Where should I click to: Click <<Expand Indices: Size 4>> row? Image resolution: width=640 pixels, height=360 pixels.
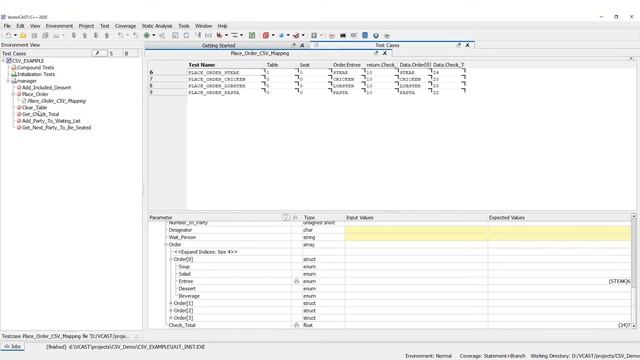click(x=206, y=252)
